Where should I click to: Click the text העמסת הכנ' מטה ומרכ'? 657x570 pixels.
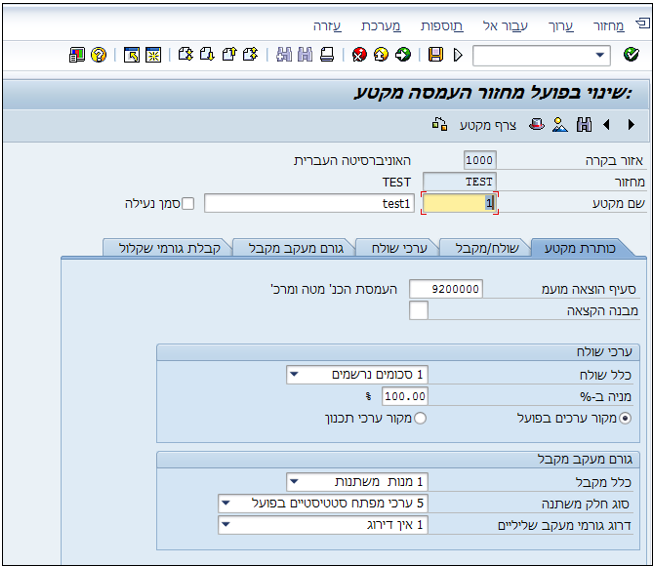tap(334, 289)
